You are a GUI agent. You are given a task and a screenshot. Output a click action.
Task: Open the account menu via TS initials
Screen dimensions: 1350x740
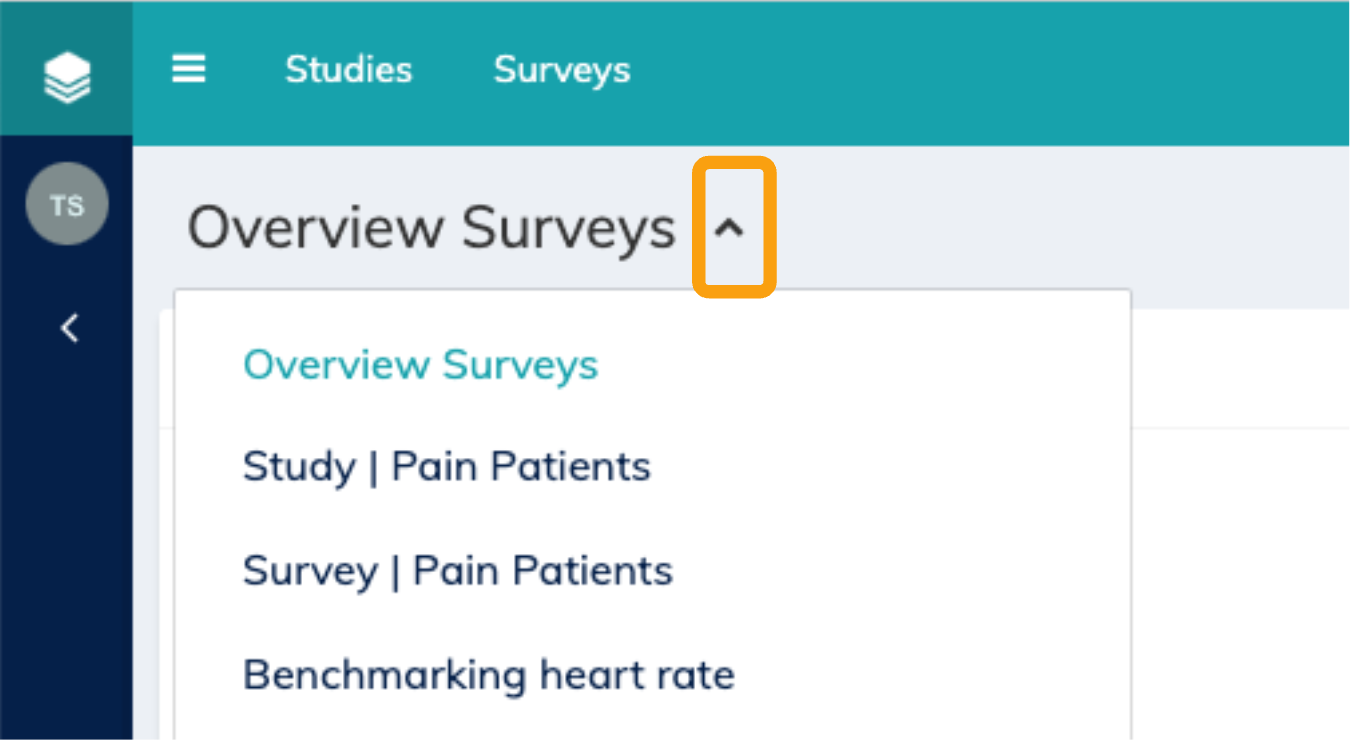pyautogui.click(x=67, y=206)
